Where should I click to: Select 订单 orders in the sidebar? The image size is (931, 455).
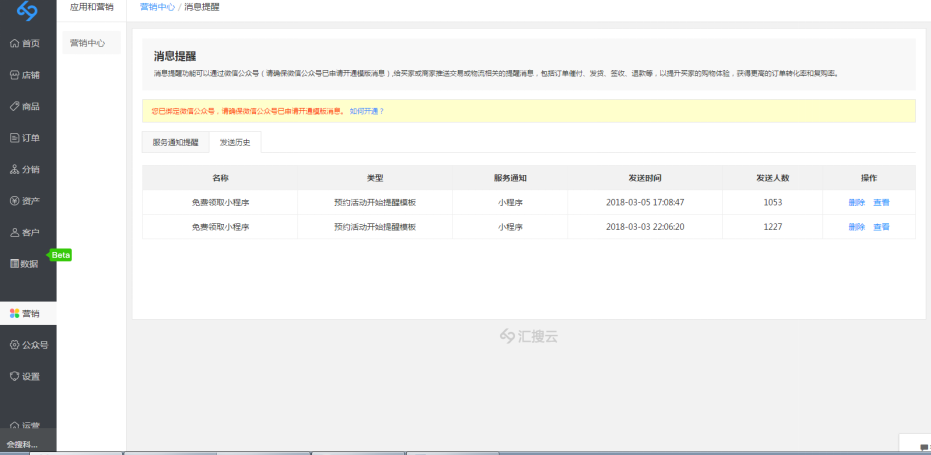point(26,138)
